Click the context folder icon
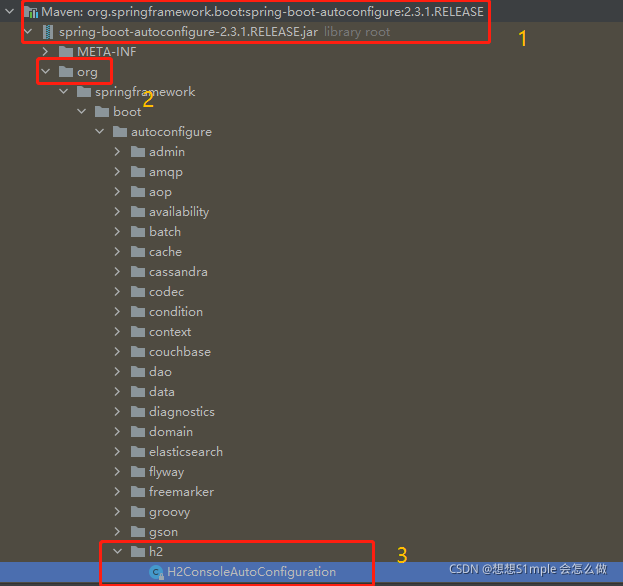The height and width of the screenshot is (586, 623). 138,332
